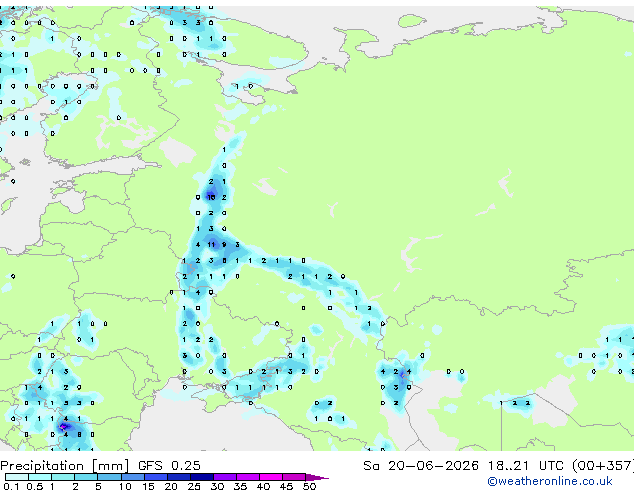
Task: Click the 0.1–0.5 mm legend color box
Action: point(17,477)
